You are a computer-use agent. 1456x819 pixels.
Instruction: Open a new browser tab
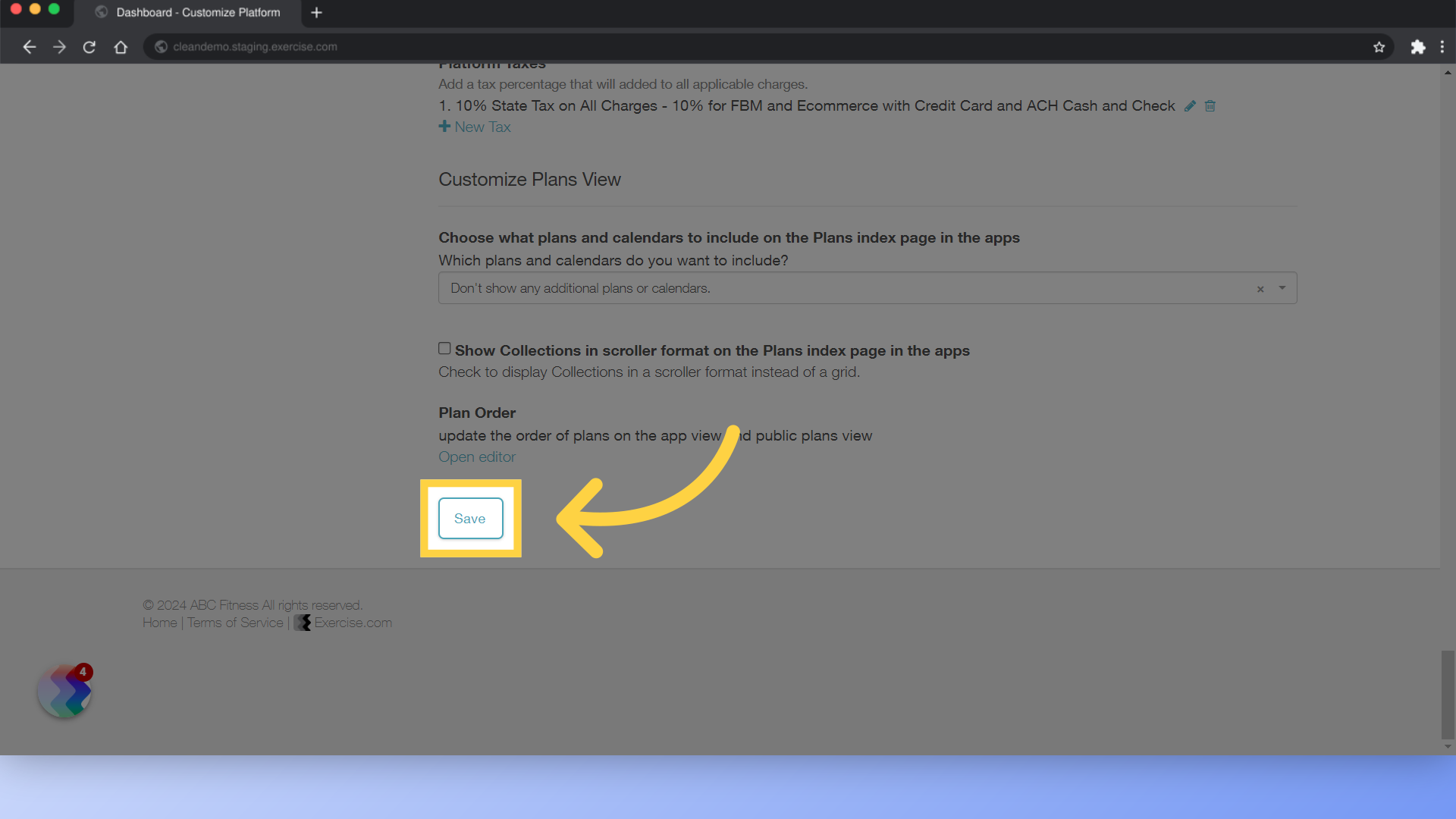point(317,13)
